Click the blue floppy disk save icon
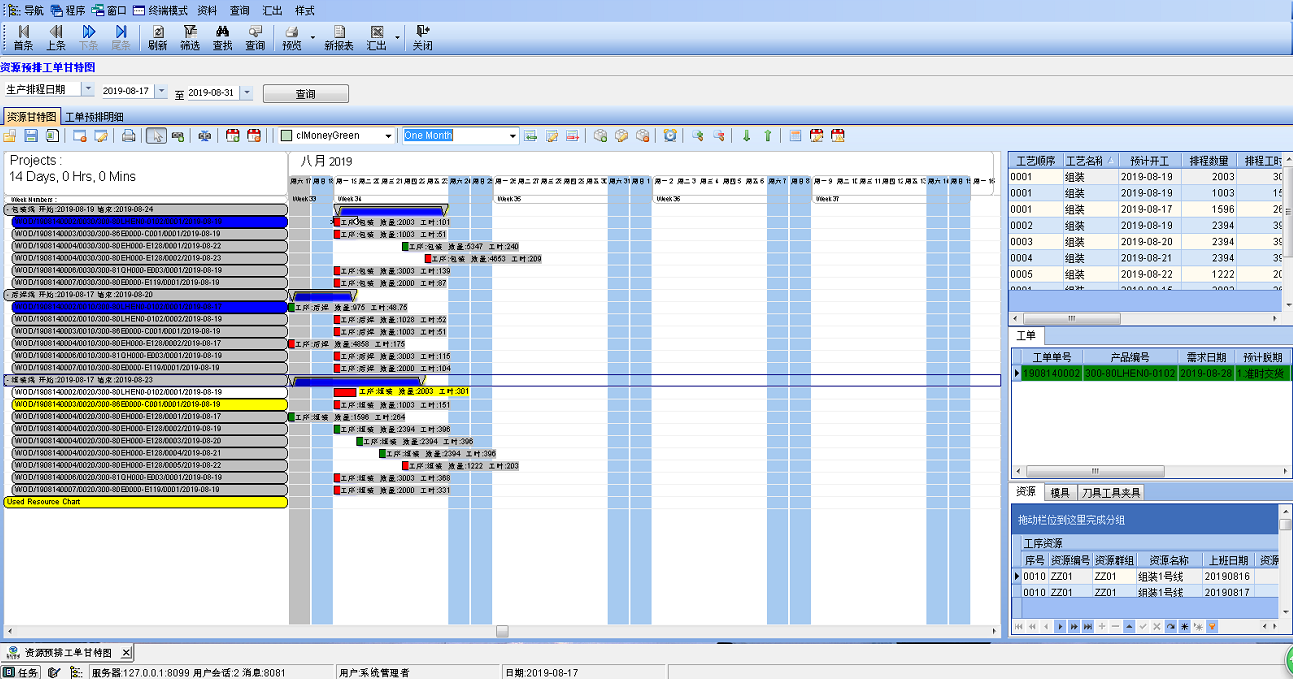The image size is (1293, 679). [x=31, y=136]
